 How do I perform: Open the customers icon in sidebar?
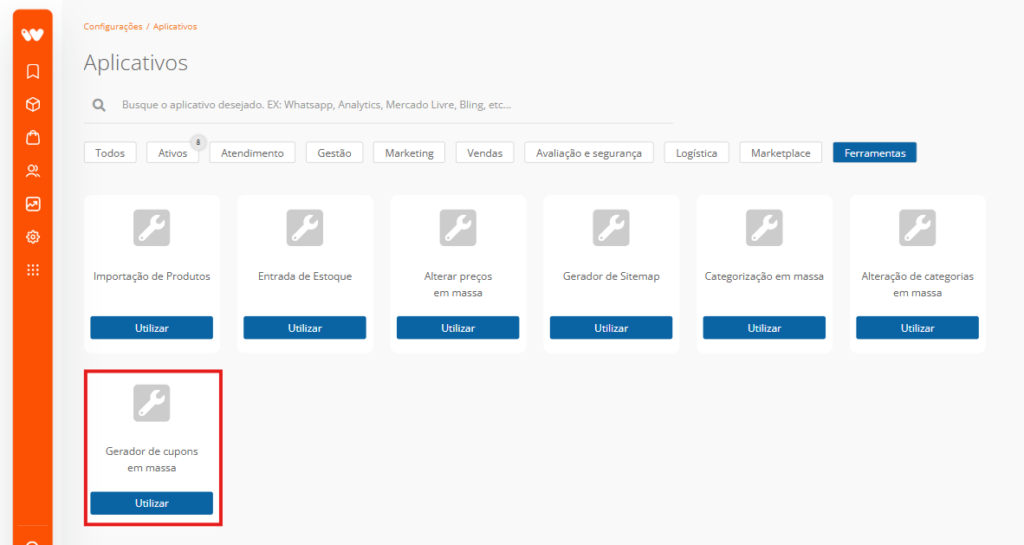tap(33, 171)
